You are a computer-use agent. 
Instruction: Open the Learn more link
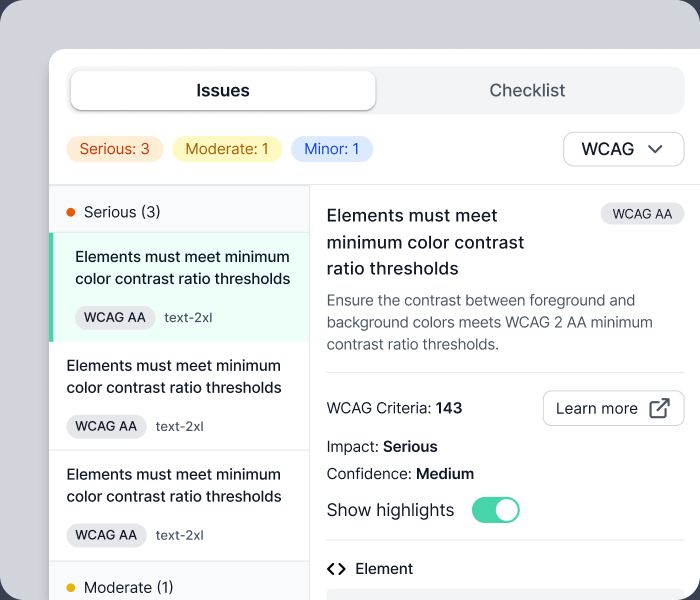(x=613, y=408)
